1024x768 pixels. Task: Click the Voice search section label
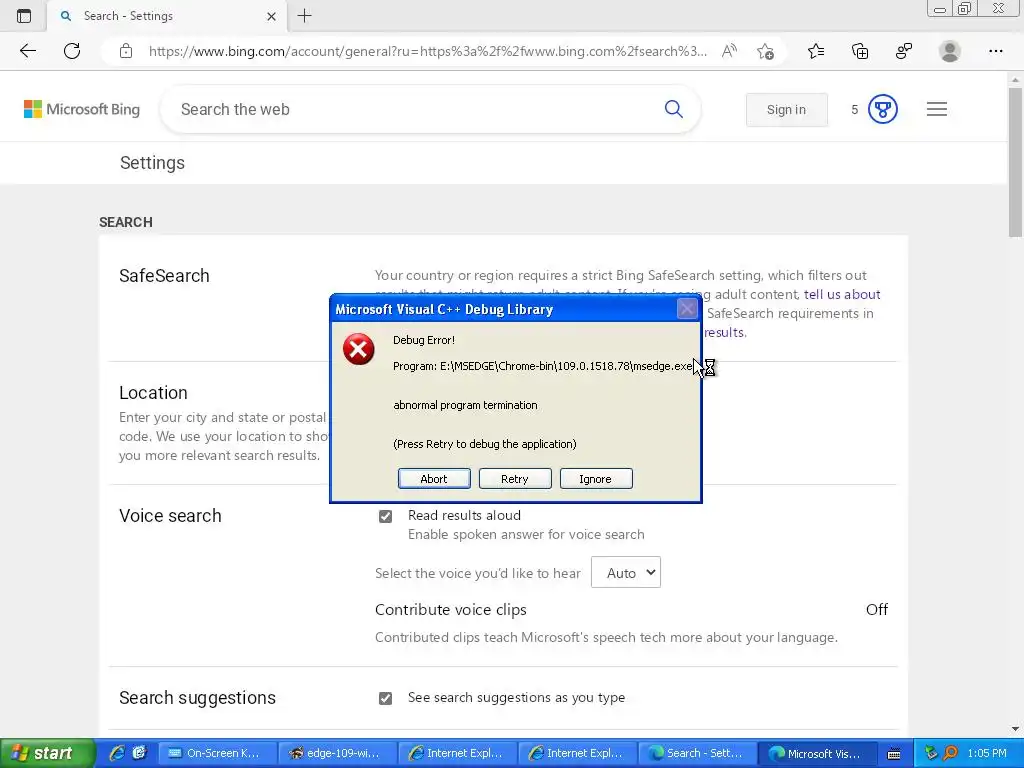[x=170, y=516]
